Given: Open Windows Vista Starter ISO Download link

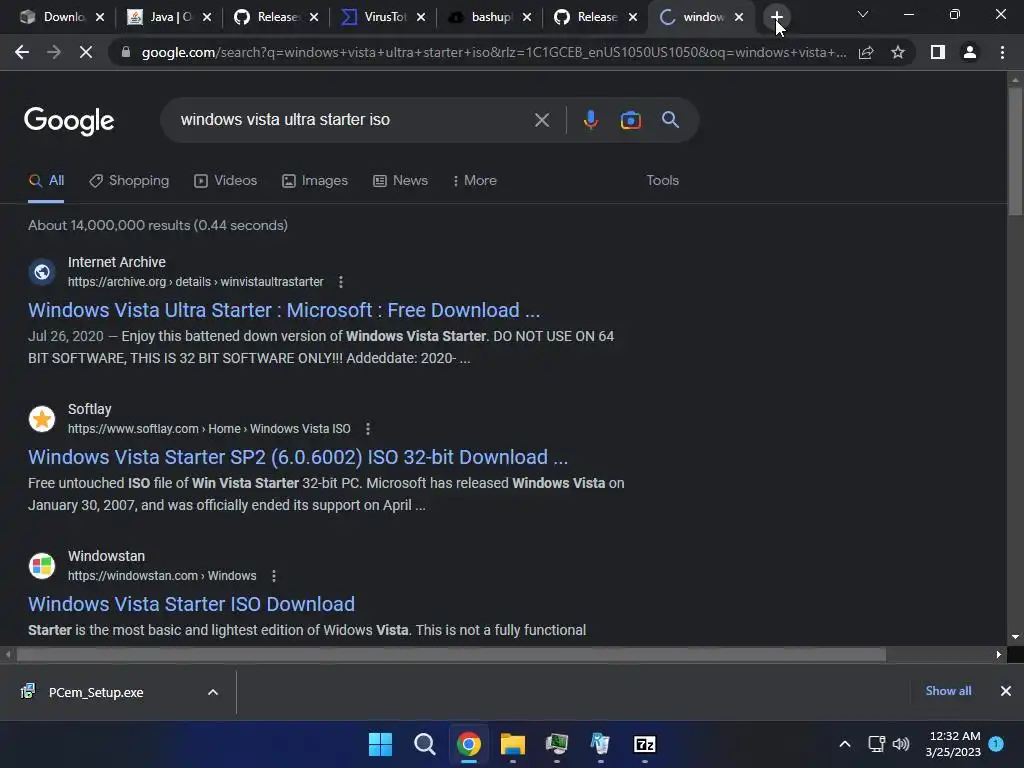Looking at the screenshot, I should click(x=191, y=604).
